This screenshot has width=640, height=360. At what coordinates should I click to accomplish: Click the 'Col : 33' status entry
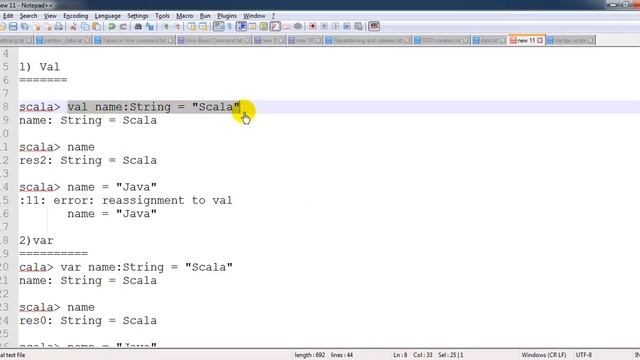point(422,355)
